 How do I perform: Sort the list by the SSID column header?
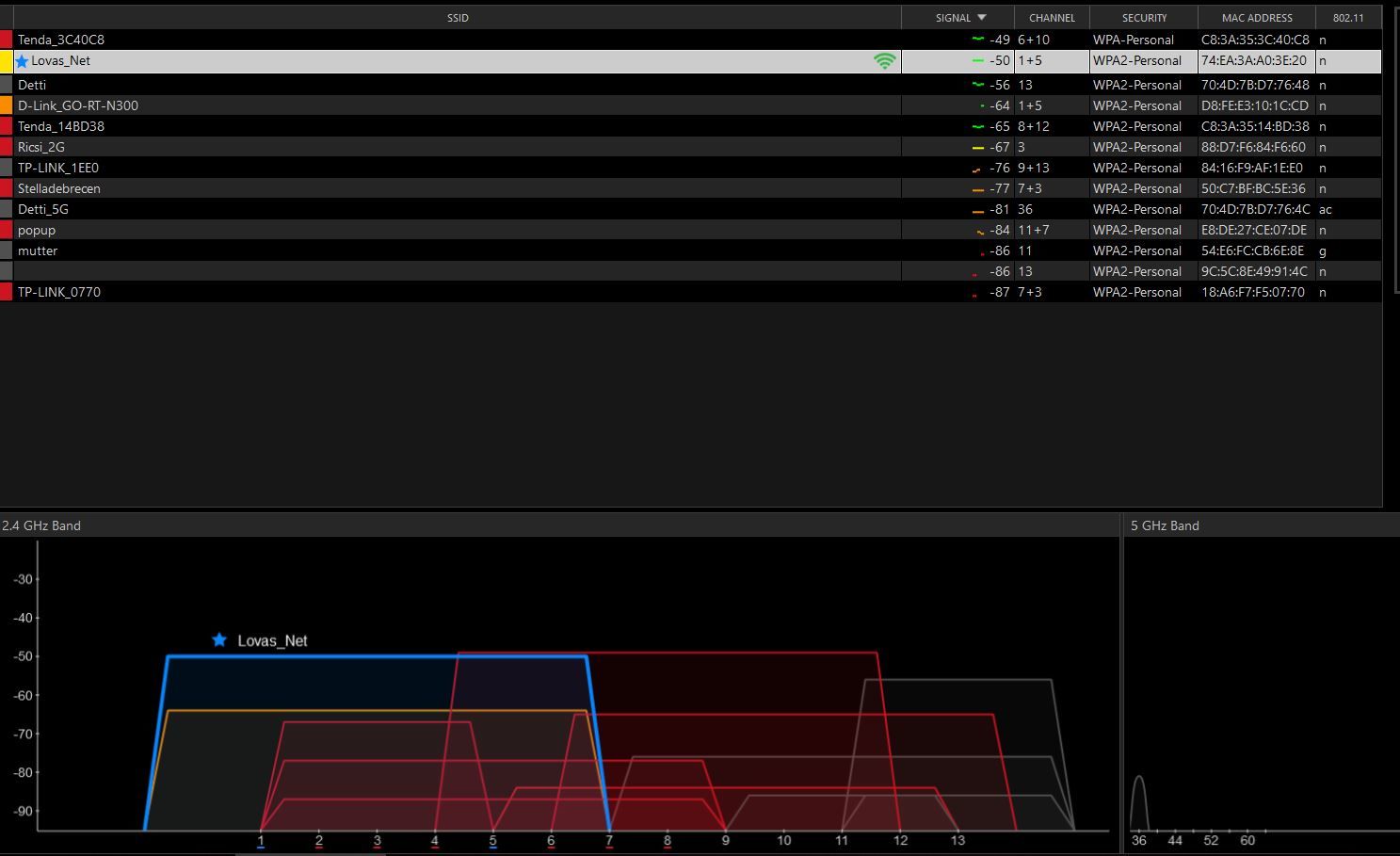coord(458,17)
